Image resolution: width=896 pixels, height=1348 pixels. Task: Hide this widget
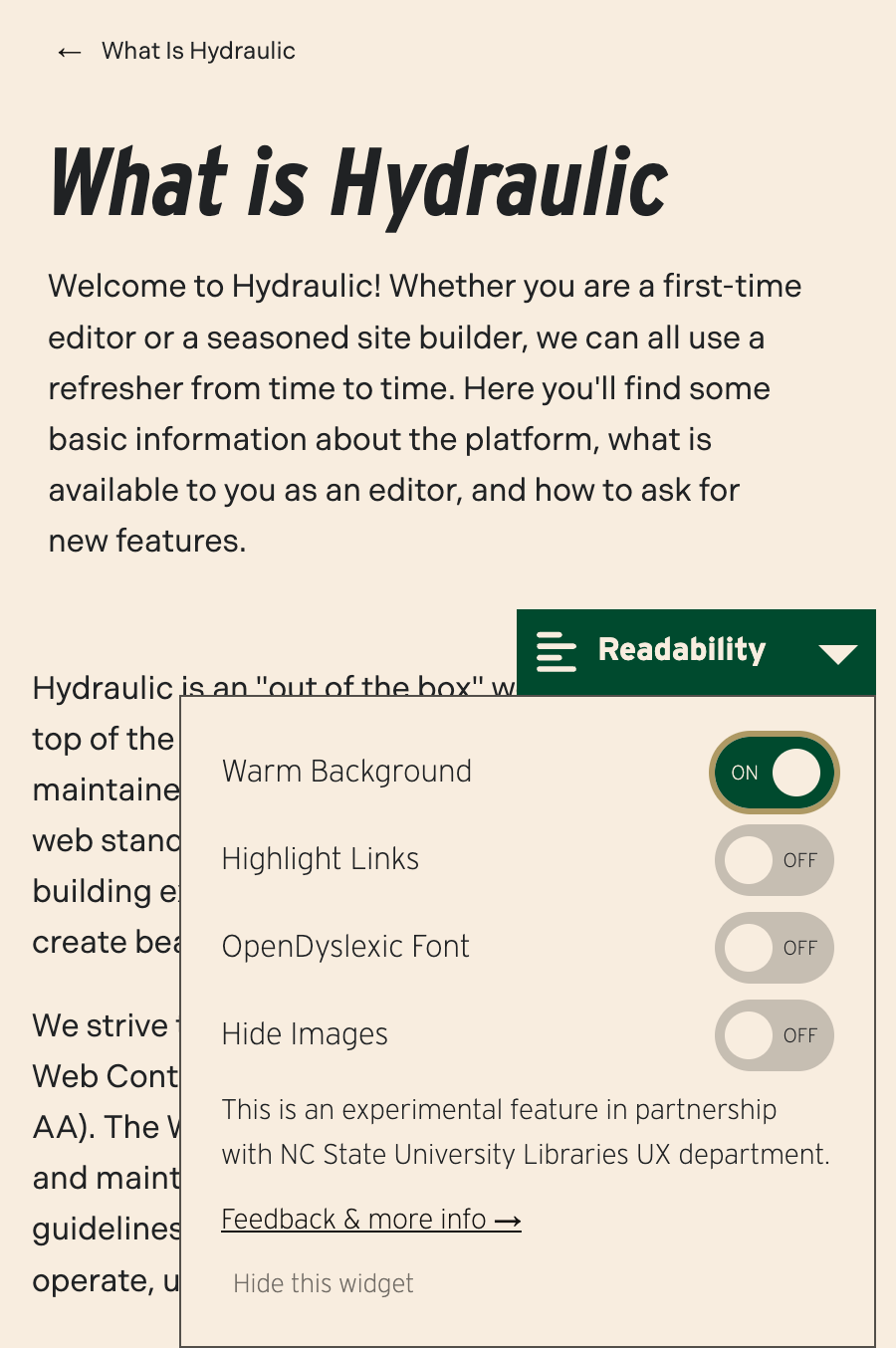(x=323, y=1283)
